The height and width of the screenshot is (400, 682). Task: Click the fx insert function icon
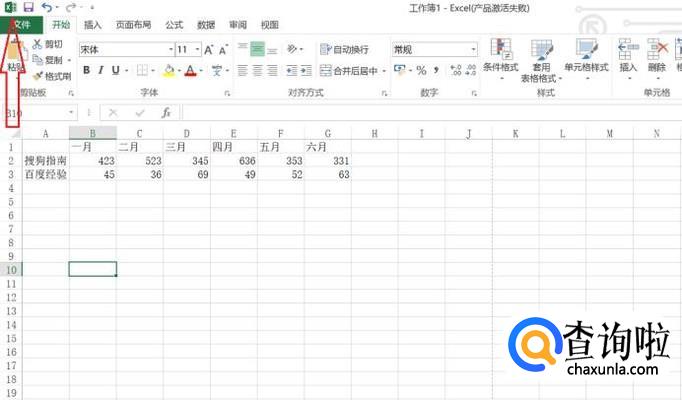pos(166,113)
